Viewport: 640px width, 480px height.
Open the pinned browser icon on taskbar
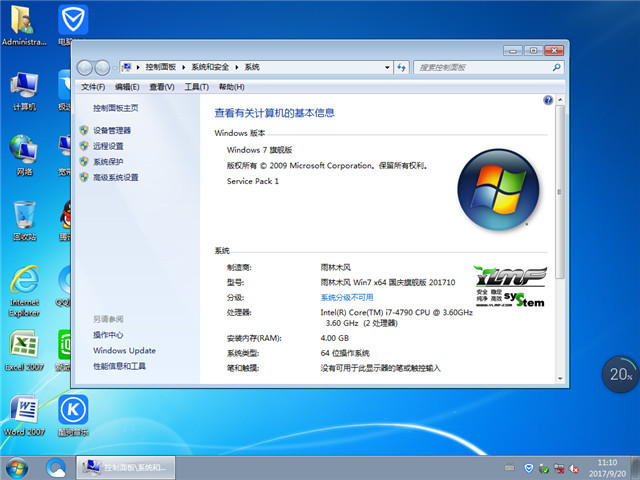(56, 468)
